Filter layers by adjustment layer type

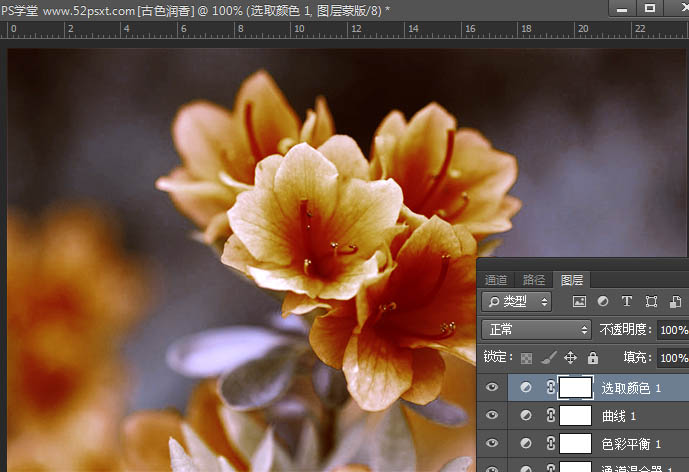603,301
